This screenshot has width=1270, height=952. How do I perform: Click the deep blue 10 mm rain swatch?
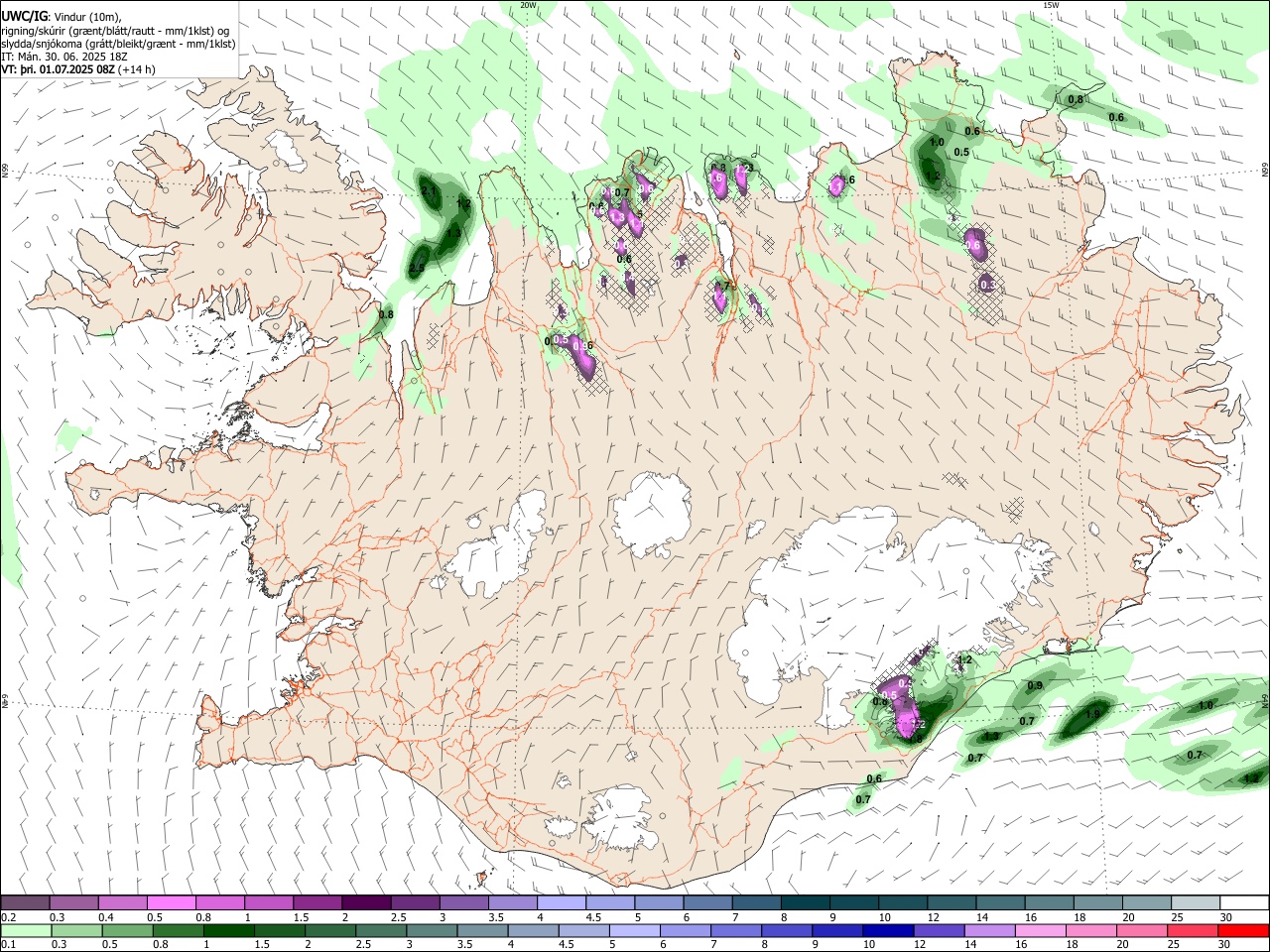(887, 930)
